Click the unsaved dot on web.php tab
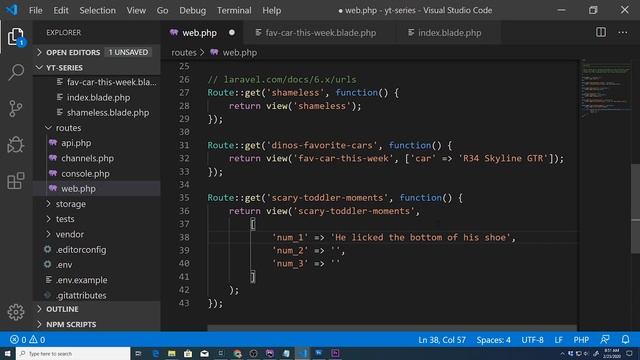 232,32
